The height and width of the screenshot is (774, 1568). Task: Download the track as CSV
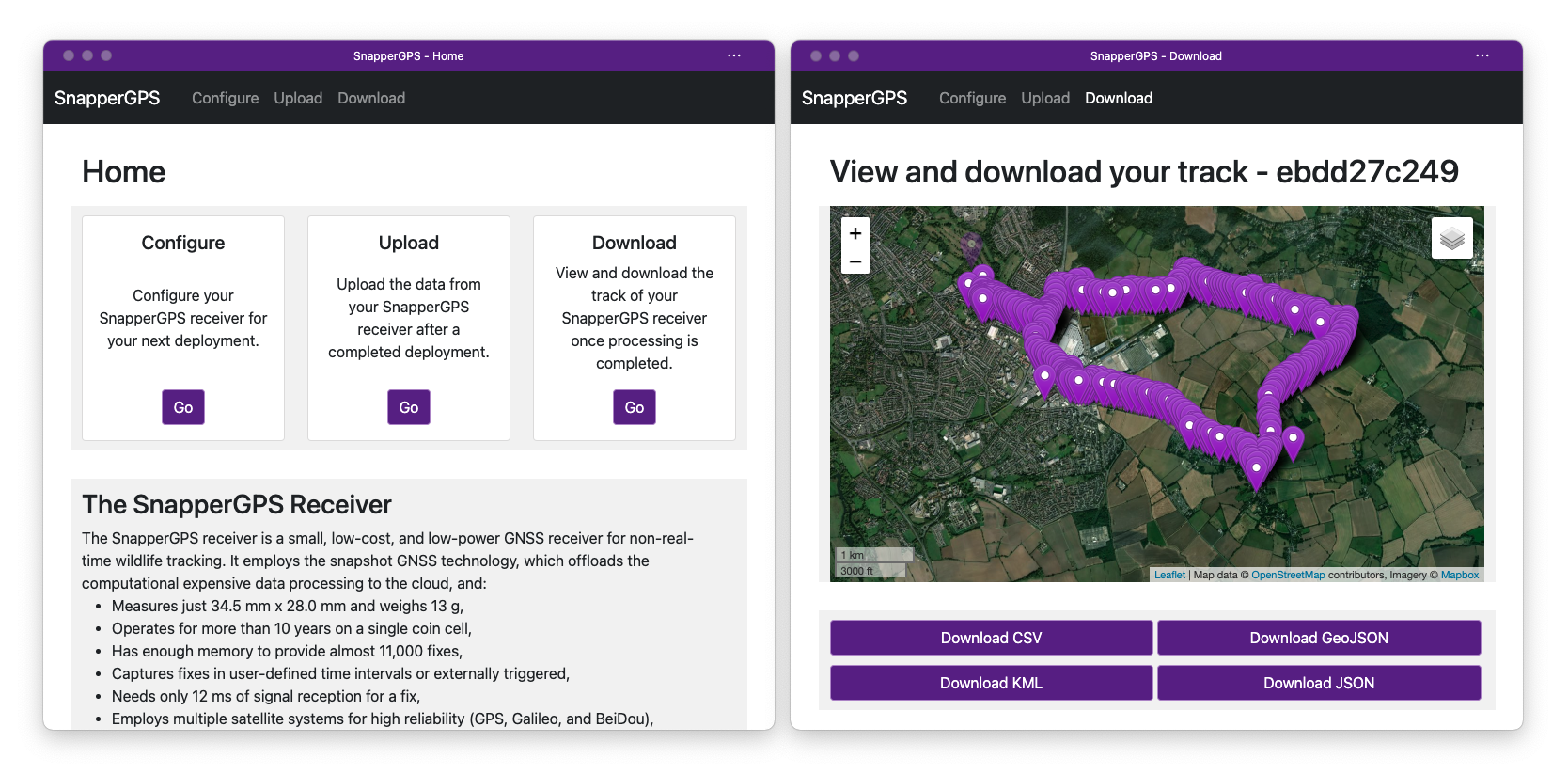pyautogui.click(x=991, y=638)
